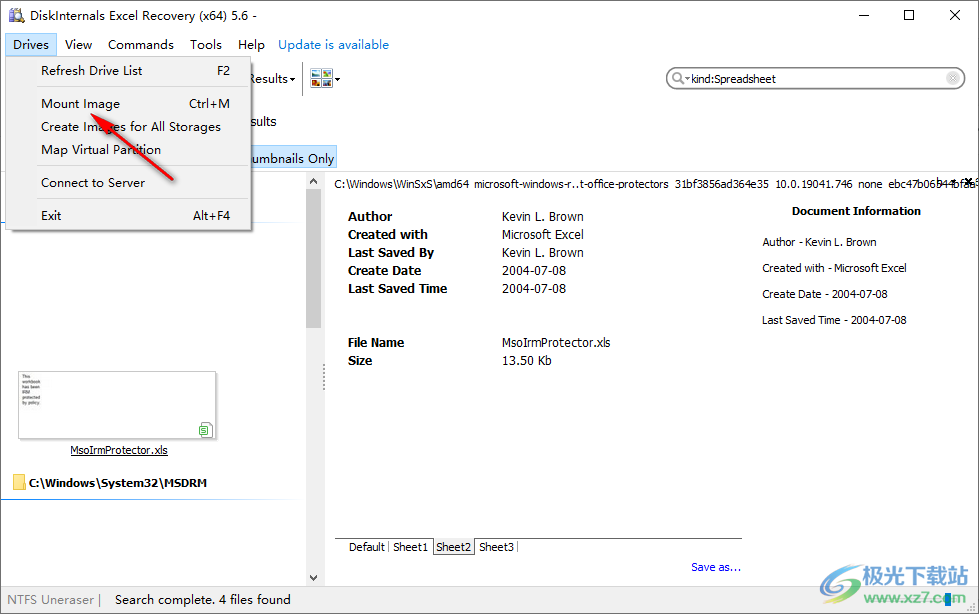This screenshot has width=979, height=614.
Task: Open the Commands menu
Action: [x=140, y=45]
